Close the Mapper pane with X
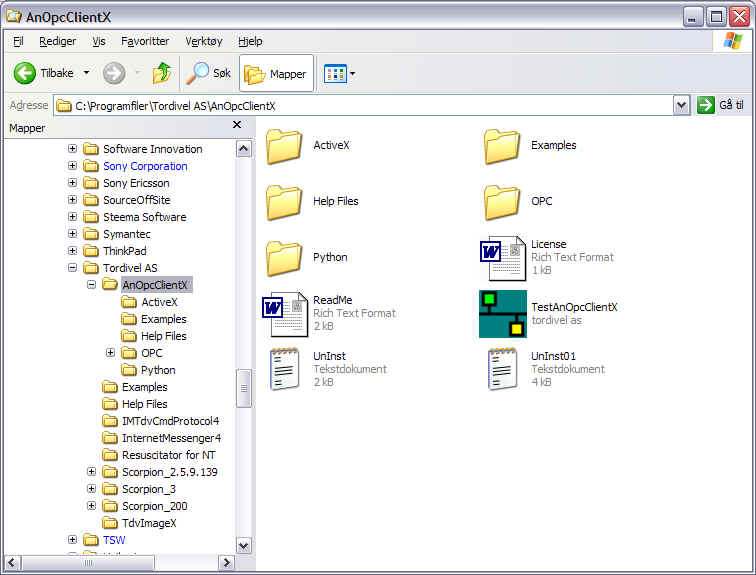Screen dimensions: 756x575 237,125
